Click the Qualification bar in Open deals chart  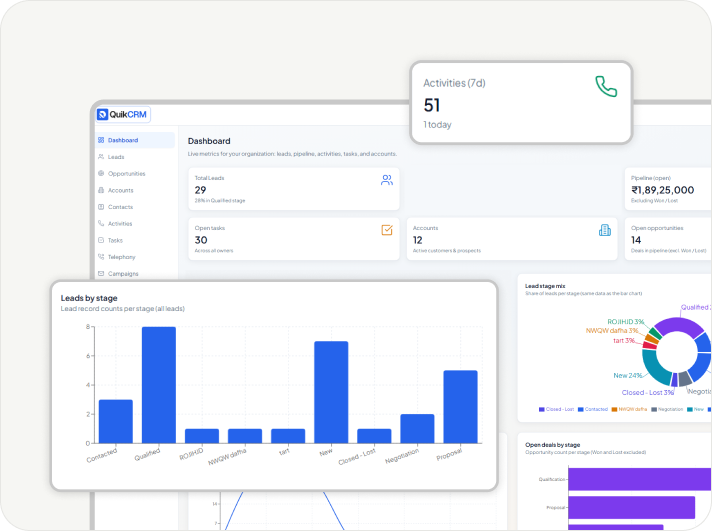click(x=639, y=479)
